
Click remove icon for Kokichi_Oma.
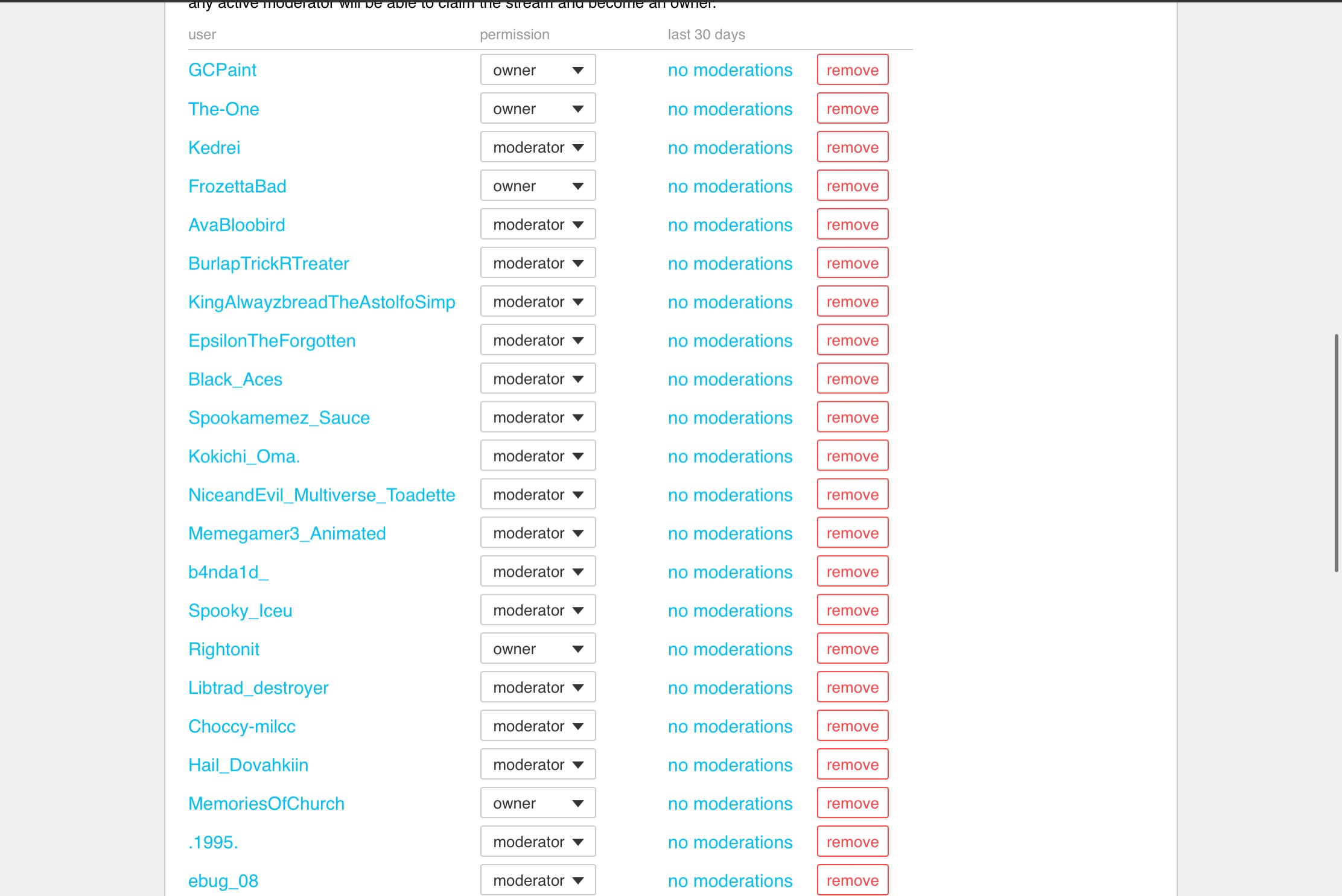(x=852, y=456)
